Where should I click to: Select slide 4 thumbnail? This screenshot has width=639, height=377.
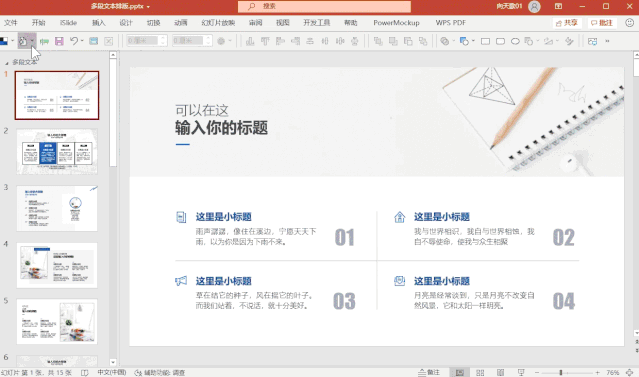(57, 265)
